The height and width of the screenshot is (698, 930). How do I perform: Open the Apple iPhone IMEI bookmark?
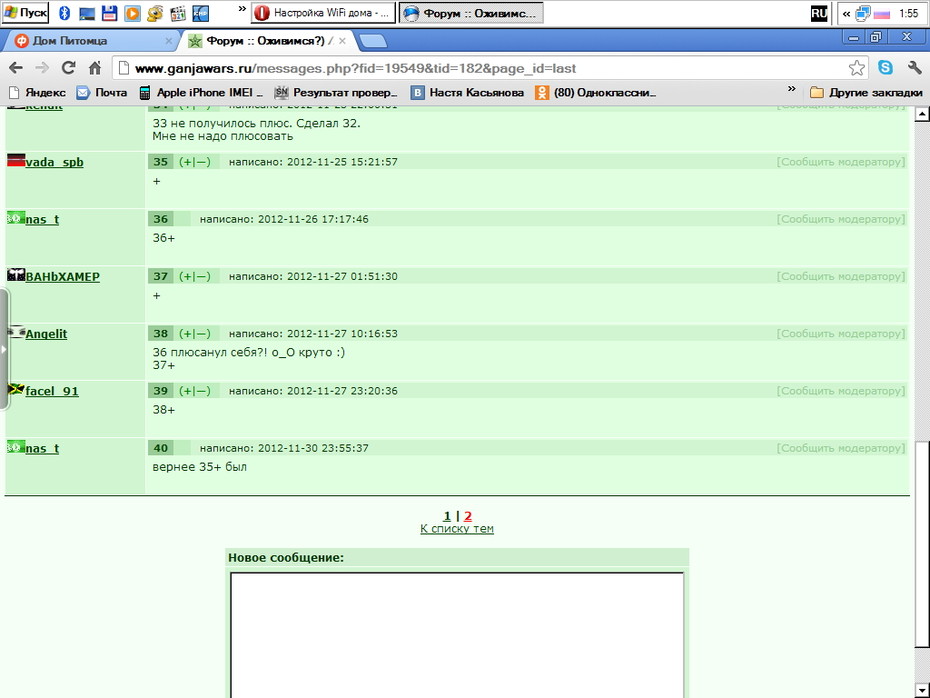coord(200,93)
